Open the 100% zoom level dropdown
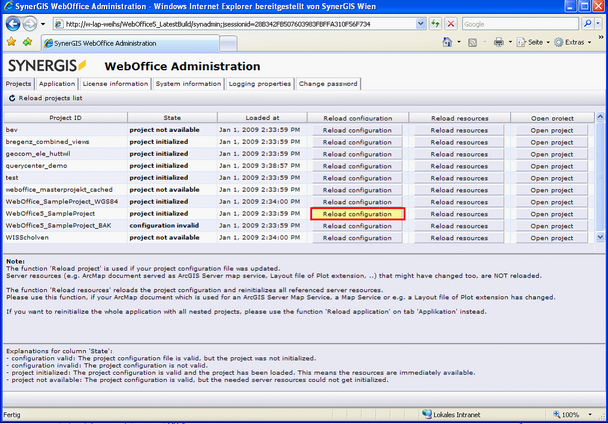608x424 pixels. [x=590, y=415]
